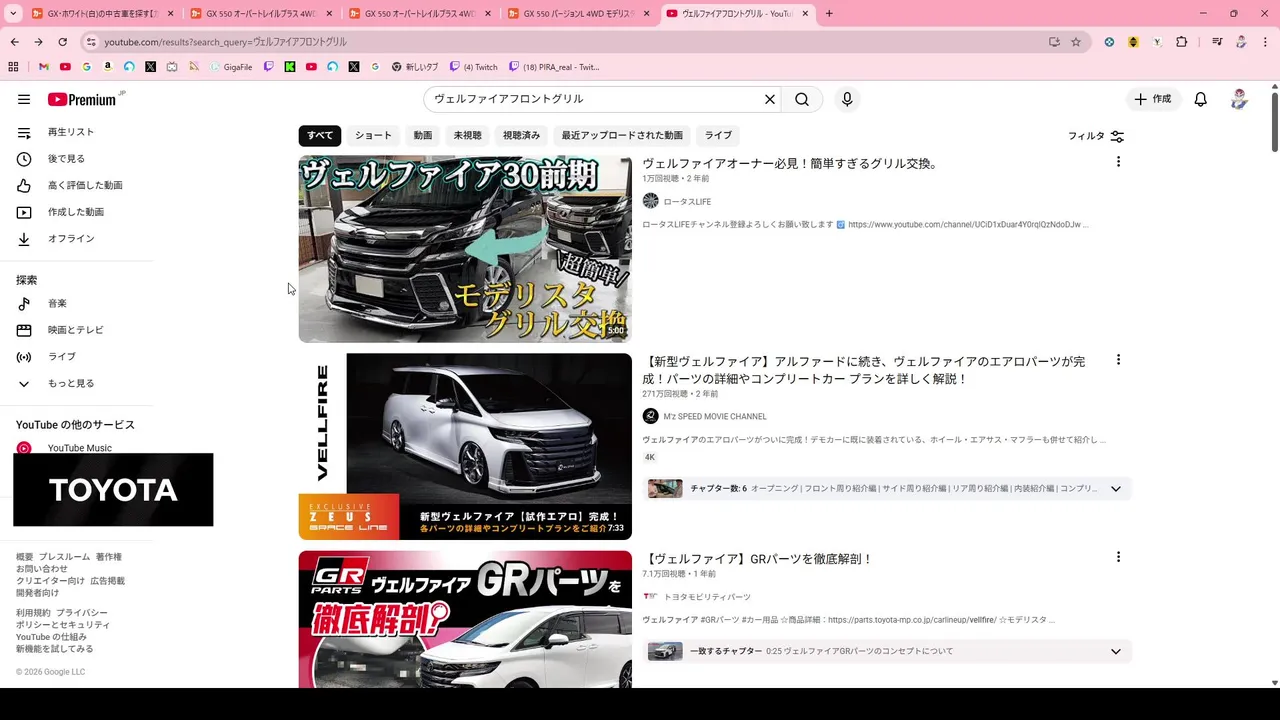Open the Amazon bookmark
This screenshot has height=720, width=1280.
click(108, 67)
